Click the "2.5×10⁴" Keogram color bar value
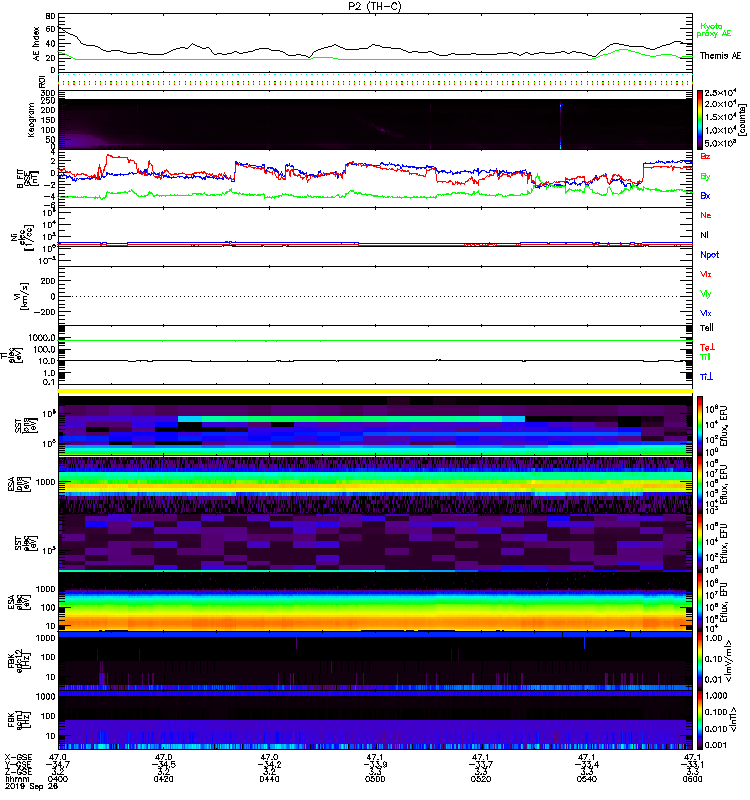Screen dimensions: 750x800 coord(720,93)
